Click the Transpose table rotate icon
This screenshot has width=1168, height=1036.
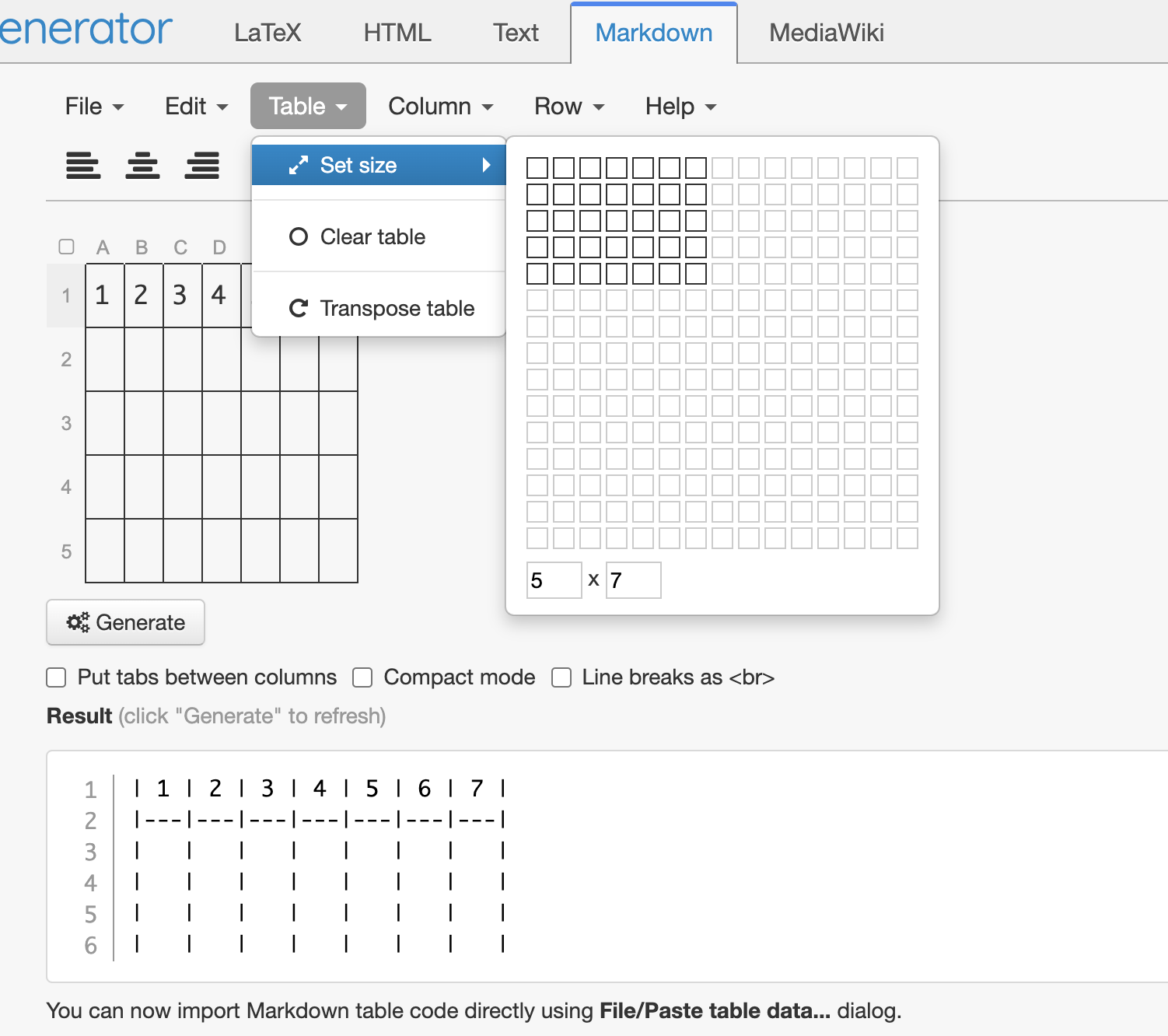tap(299, 309)
